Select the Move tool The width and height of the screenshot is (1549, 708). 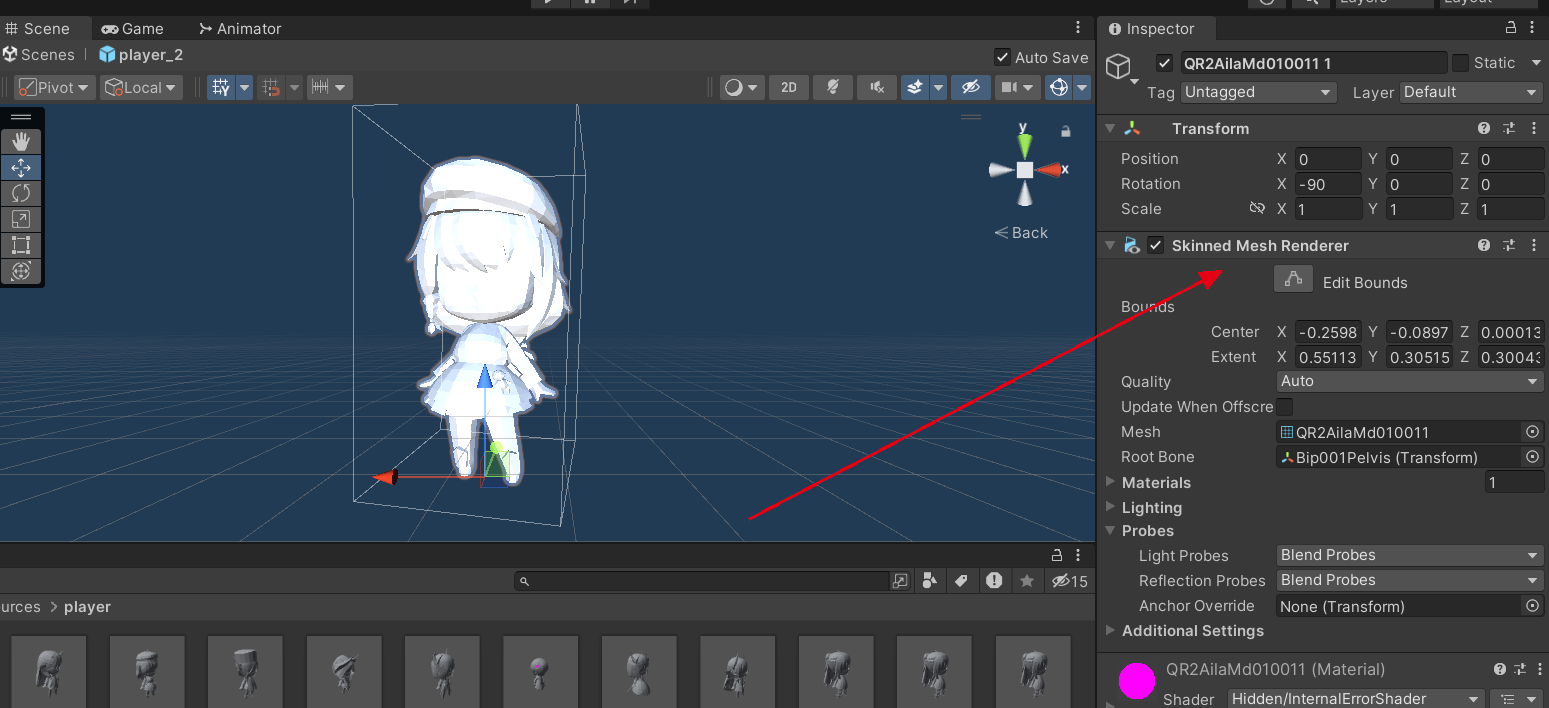coord(21,167)
